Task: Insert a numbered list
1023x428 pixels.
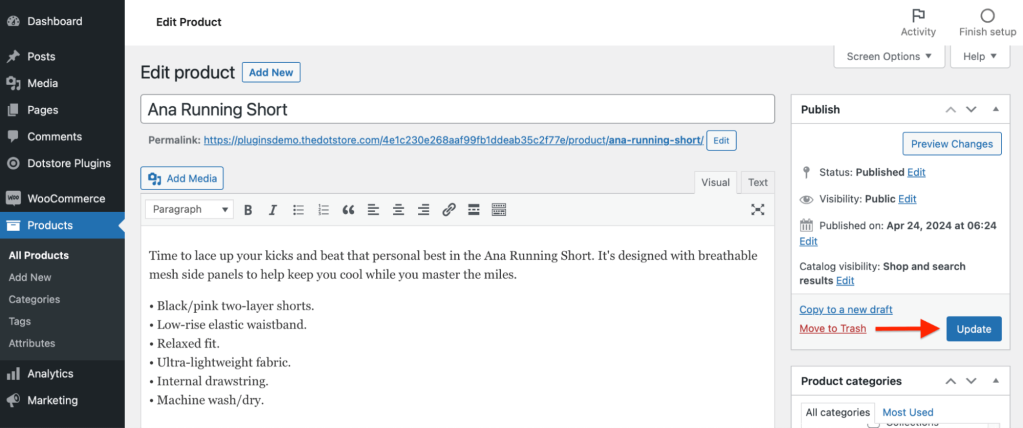Action: pos(323,210)
